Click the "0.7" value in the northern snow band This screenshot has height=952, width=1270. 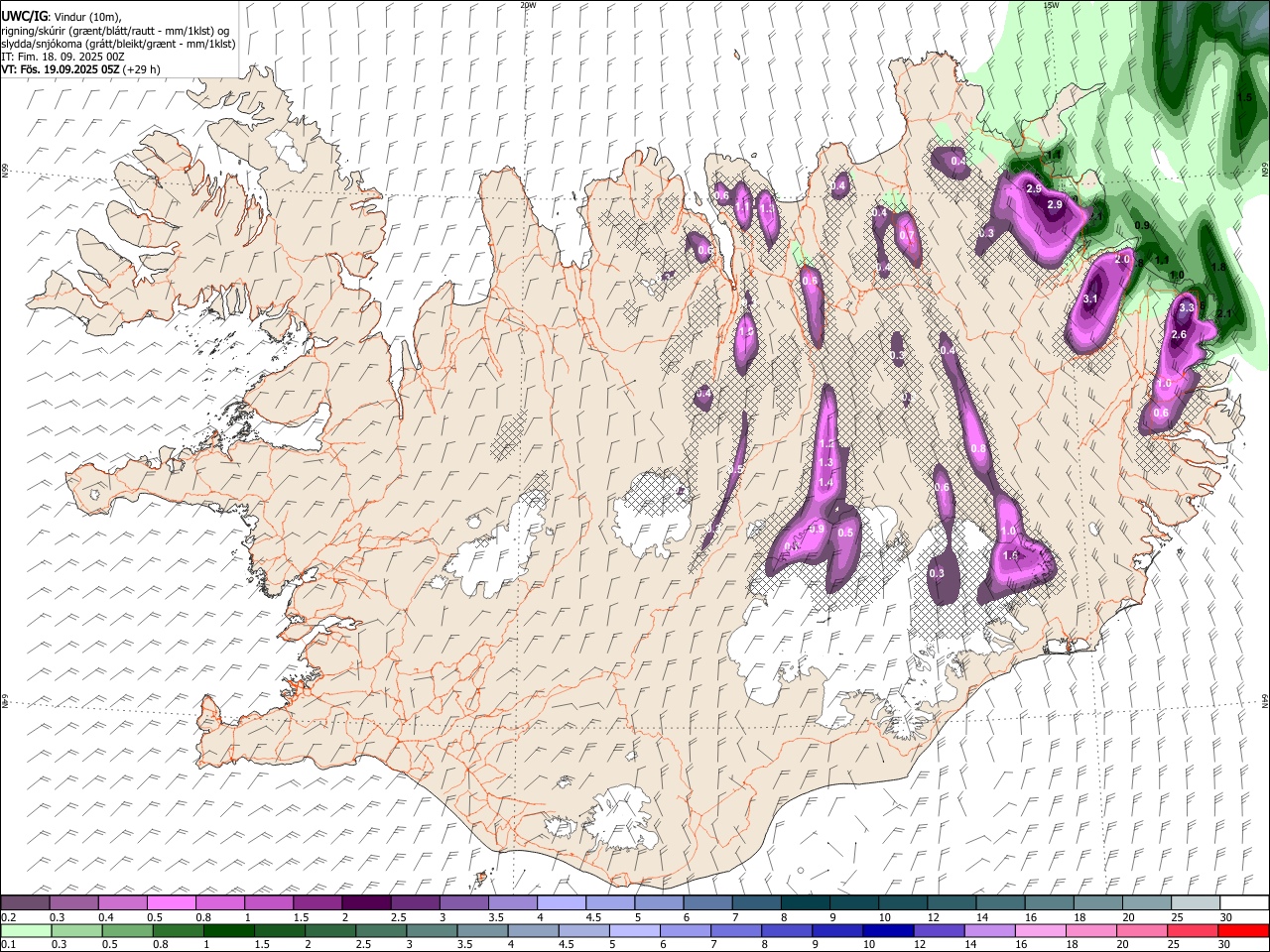click(x=906, y=236)
